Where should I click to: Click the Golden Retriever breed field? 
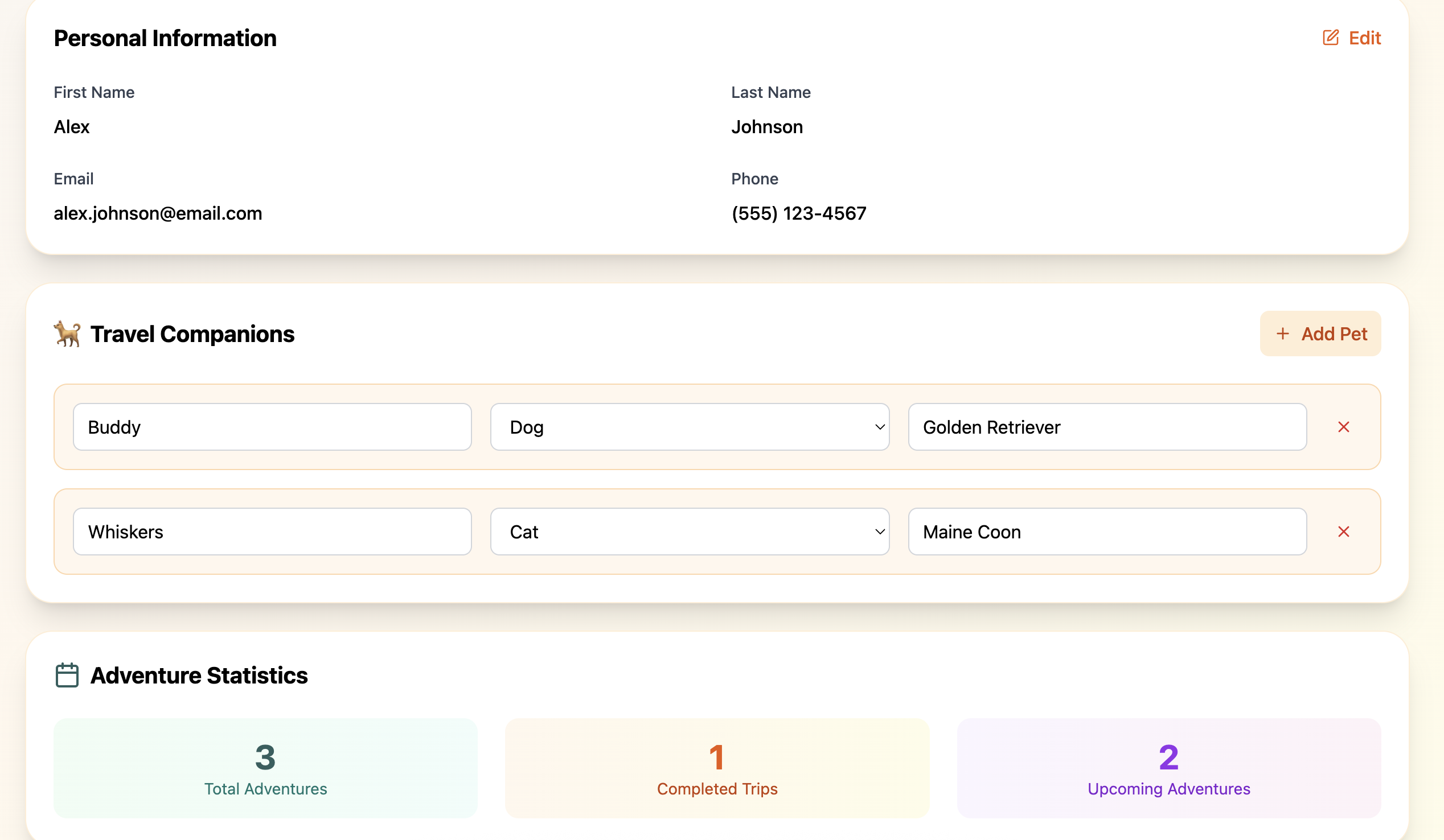(x=1107, y=427)
